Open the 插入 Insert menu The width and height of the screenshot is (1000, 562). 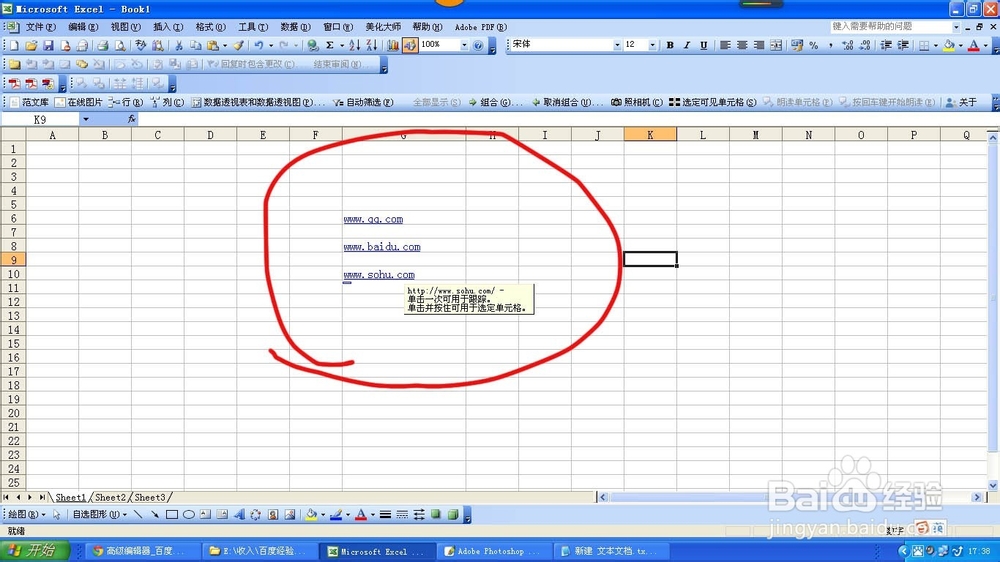[x=168, y=27]
